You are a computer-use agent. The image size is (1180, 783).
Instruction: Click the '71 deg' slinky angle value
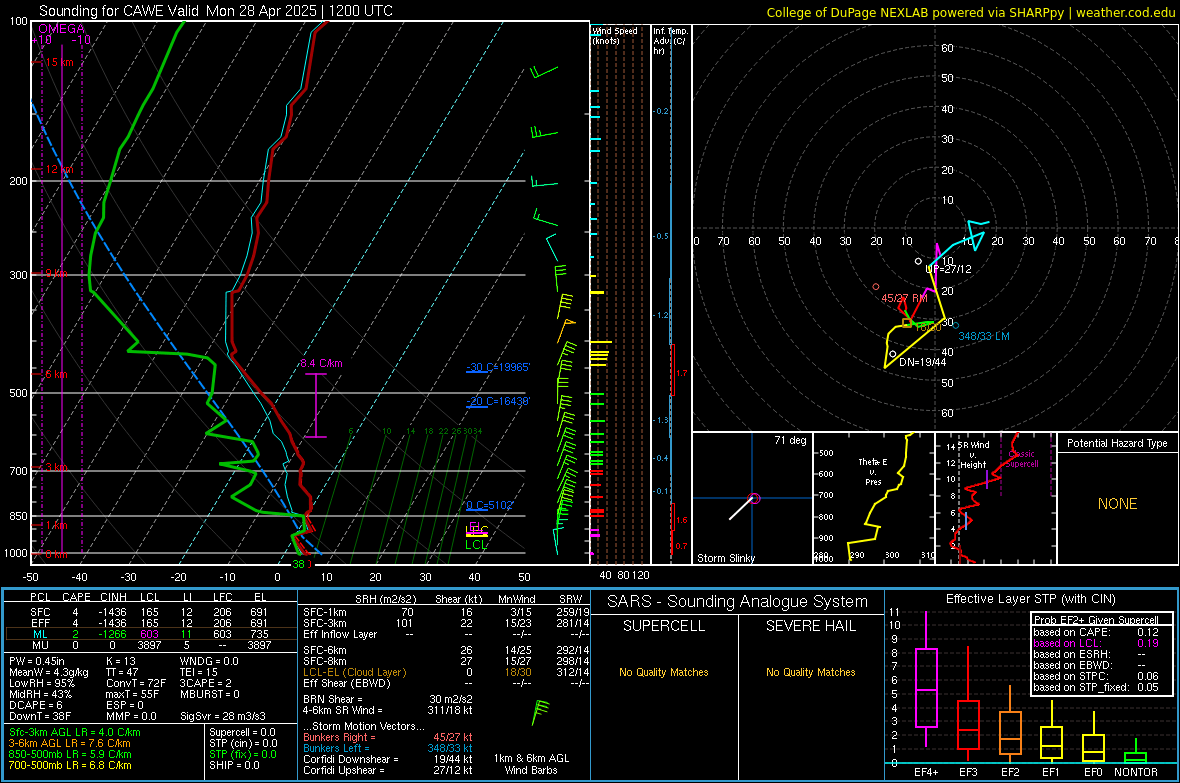coord(790,440)
